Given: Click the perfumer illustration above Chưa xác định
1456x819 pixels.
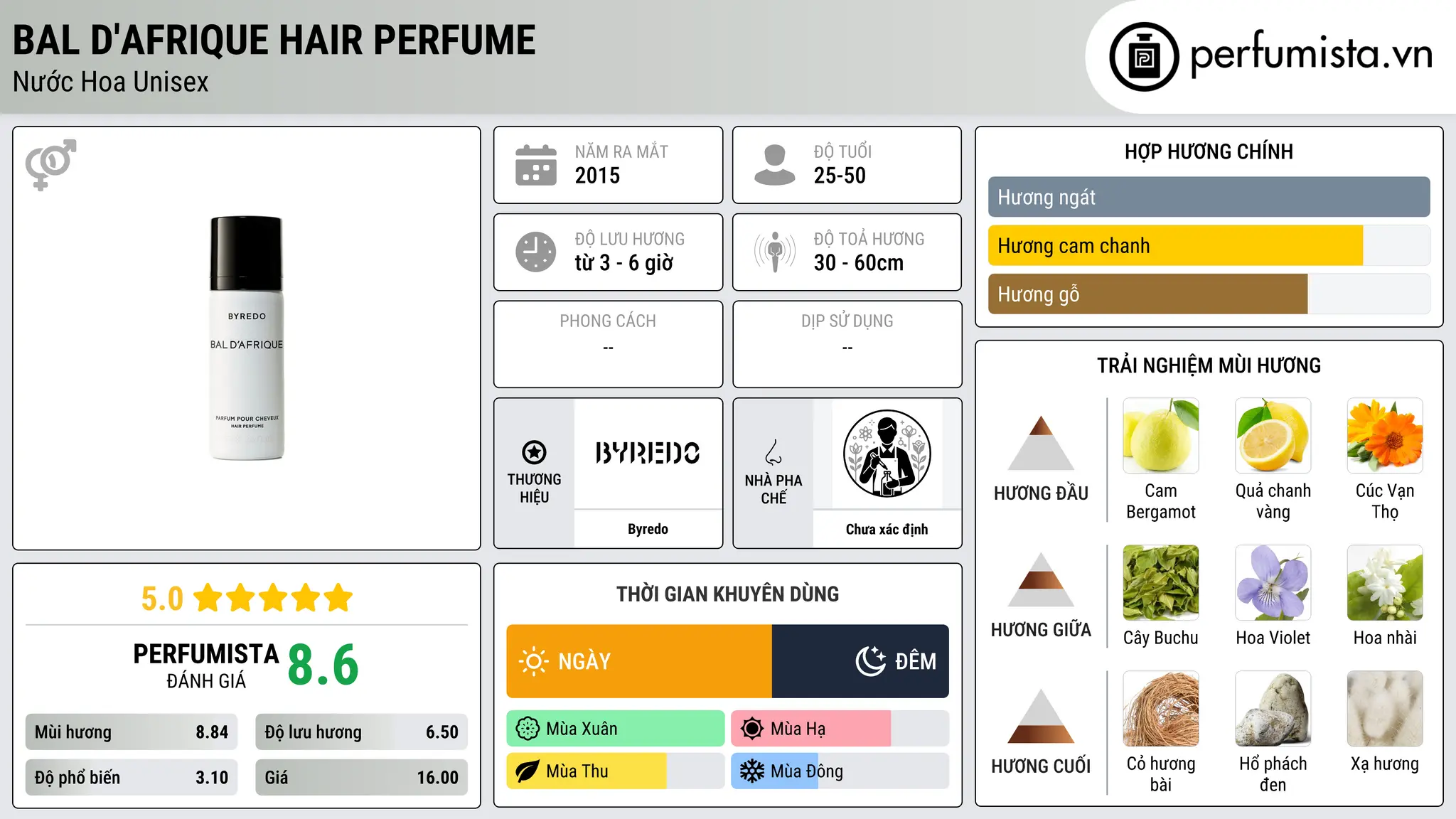Looking at the screenshot, I should tap(887, 454).
